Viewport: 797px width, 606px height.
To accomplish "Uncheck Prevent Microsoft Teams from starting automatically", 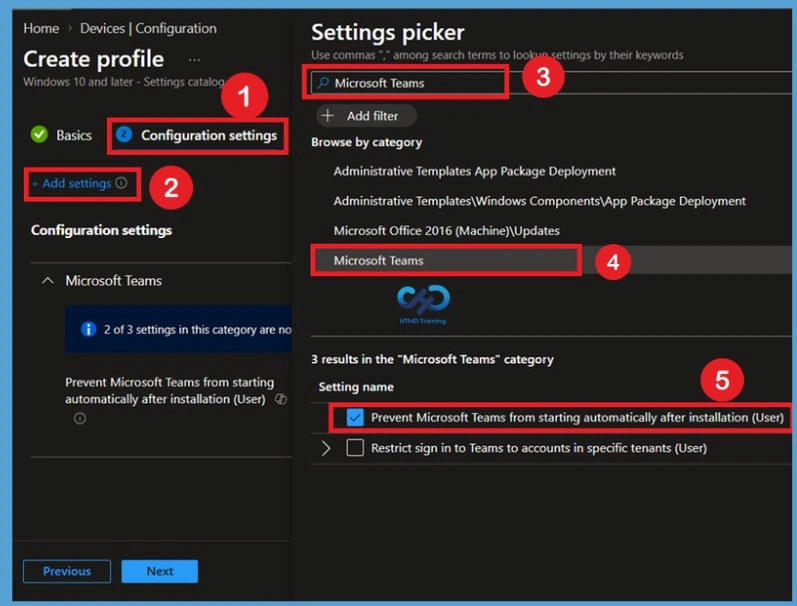I will coord(355,417).
